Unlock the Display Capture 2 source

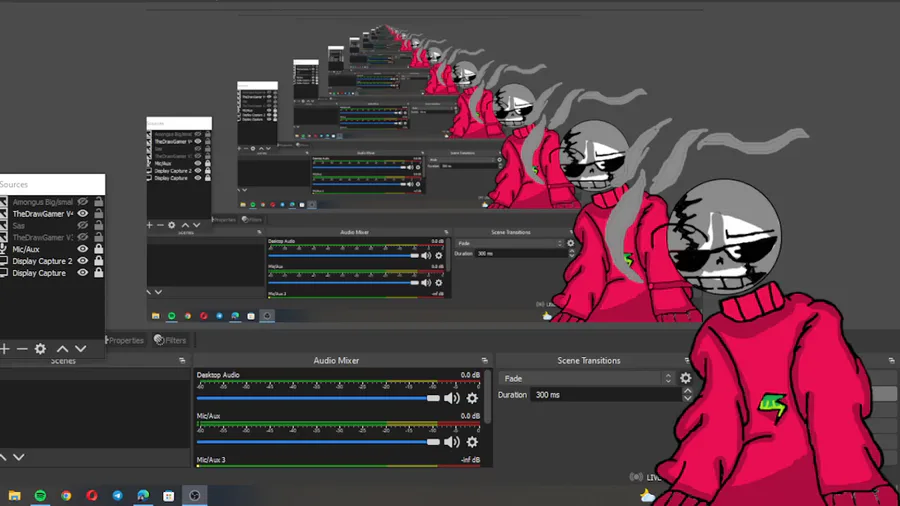(99, 261)
